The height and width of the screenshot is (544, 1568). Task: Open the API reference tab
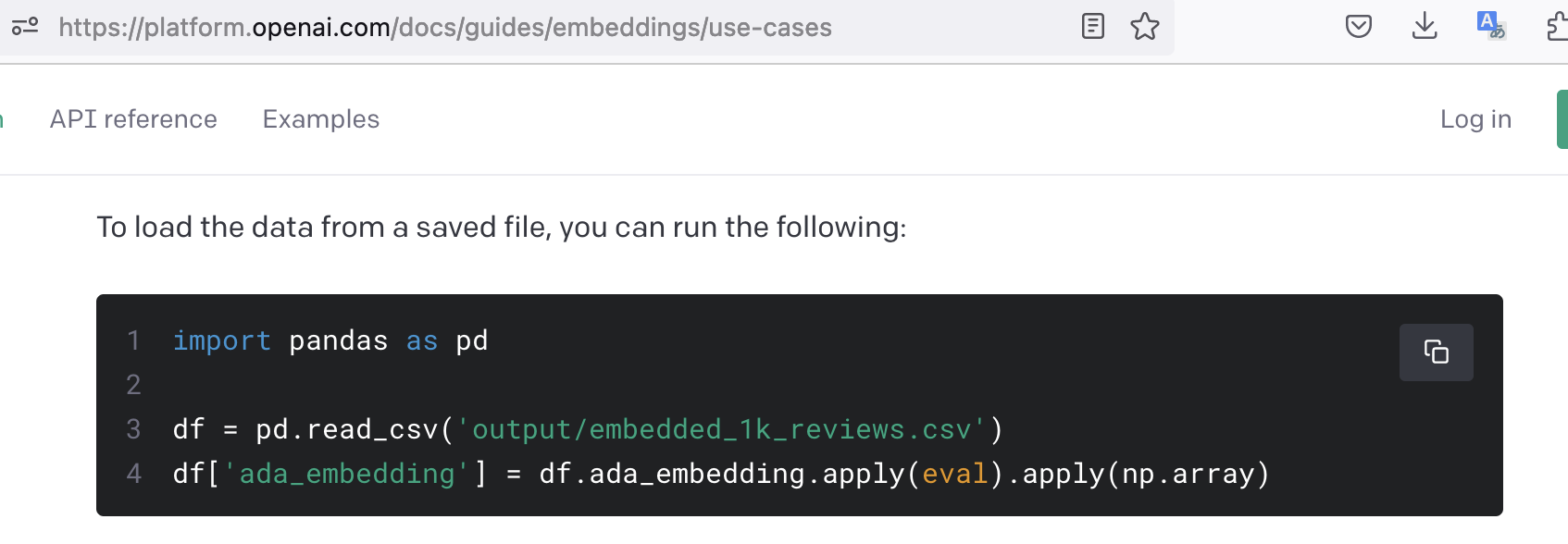(x=133, y=119)
